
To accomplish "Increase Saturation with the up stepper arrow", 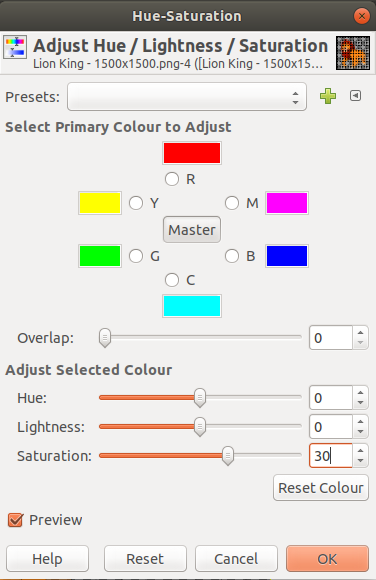I will (360, 450).
